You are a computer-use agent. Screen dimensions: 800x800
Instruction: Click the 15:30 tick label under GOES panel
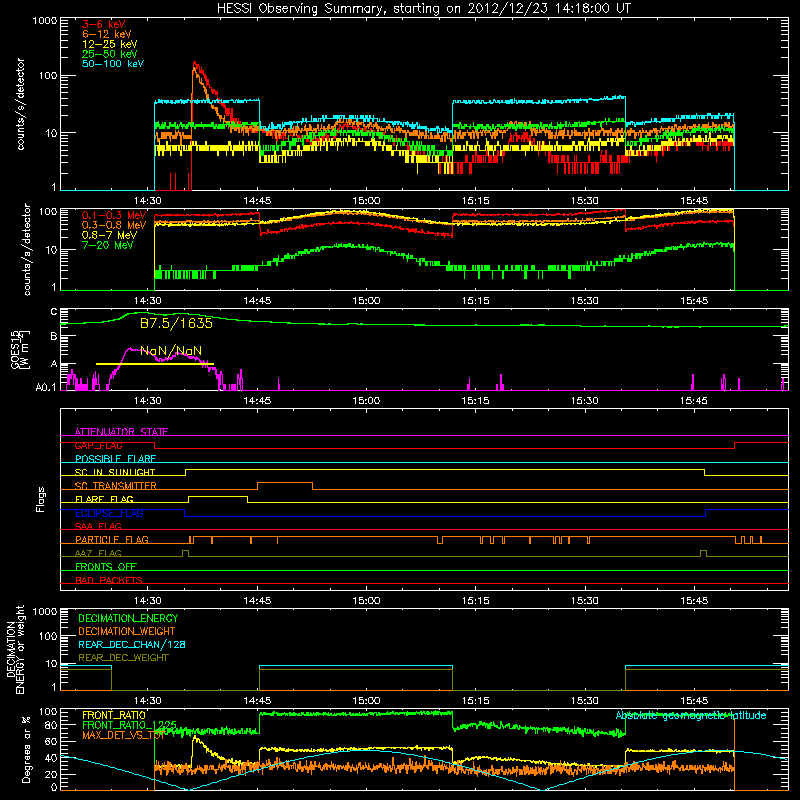coord(585,401)
